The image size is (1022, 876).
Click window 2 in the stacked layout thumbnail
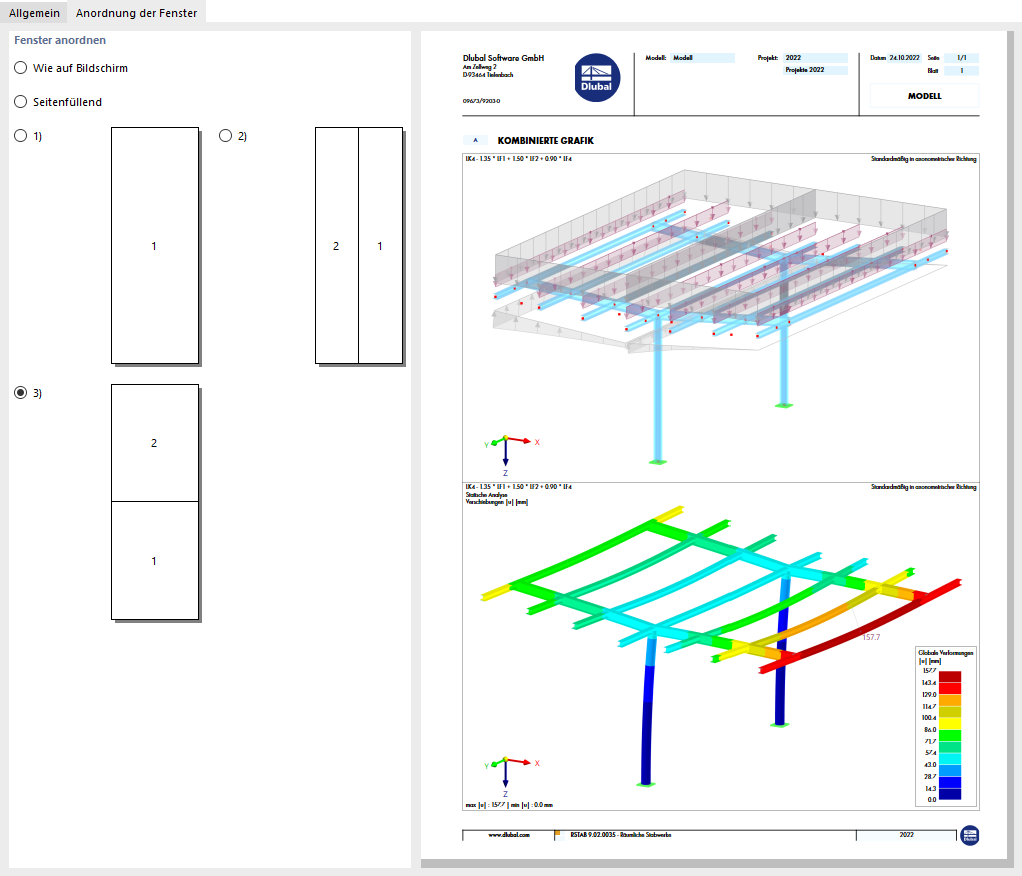pos(155,443)
